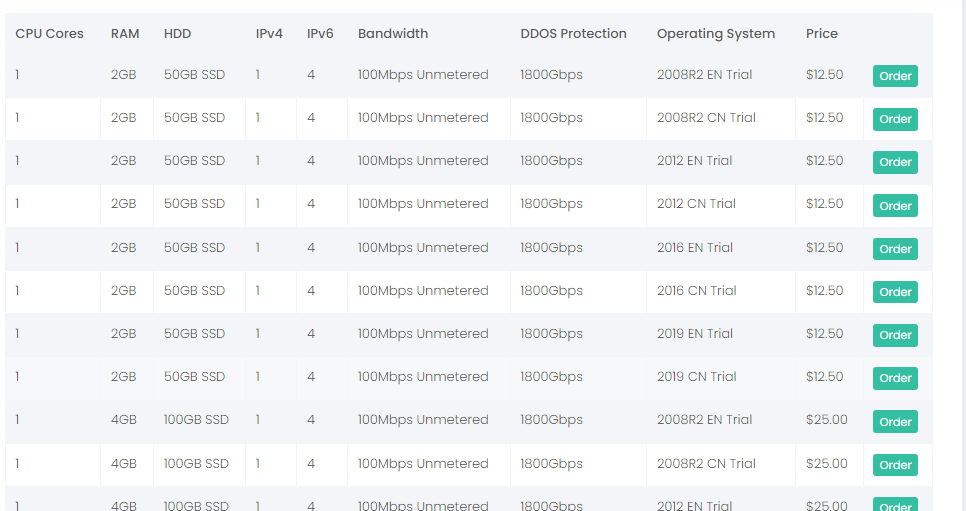Click the RAM column header
Screen dimensions: 966x511
(x=125, y=34)
